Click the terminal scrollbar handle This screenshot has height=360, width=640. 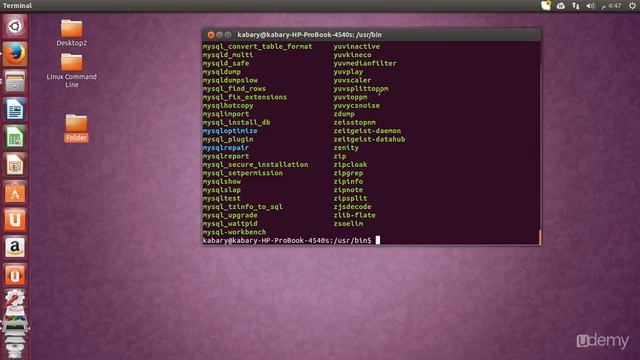pos(540,237)
